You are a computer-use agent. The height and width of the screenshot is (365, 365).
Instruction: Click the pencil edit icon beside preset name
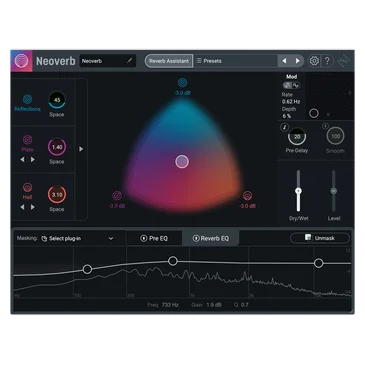pos(129,61)
